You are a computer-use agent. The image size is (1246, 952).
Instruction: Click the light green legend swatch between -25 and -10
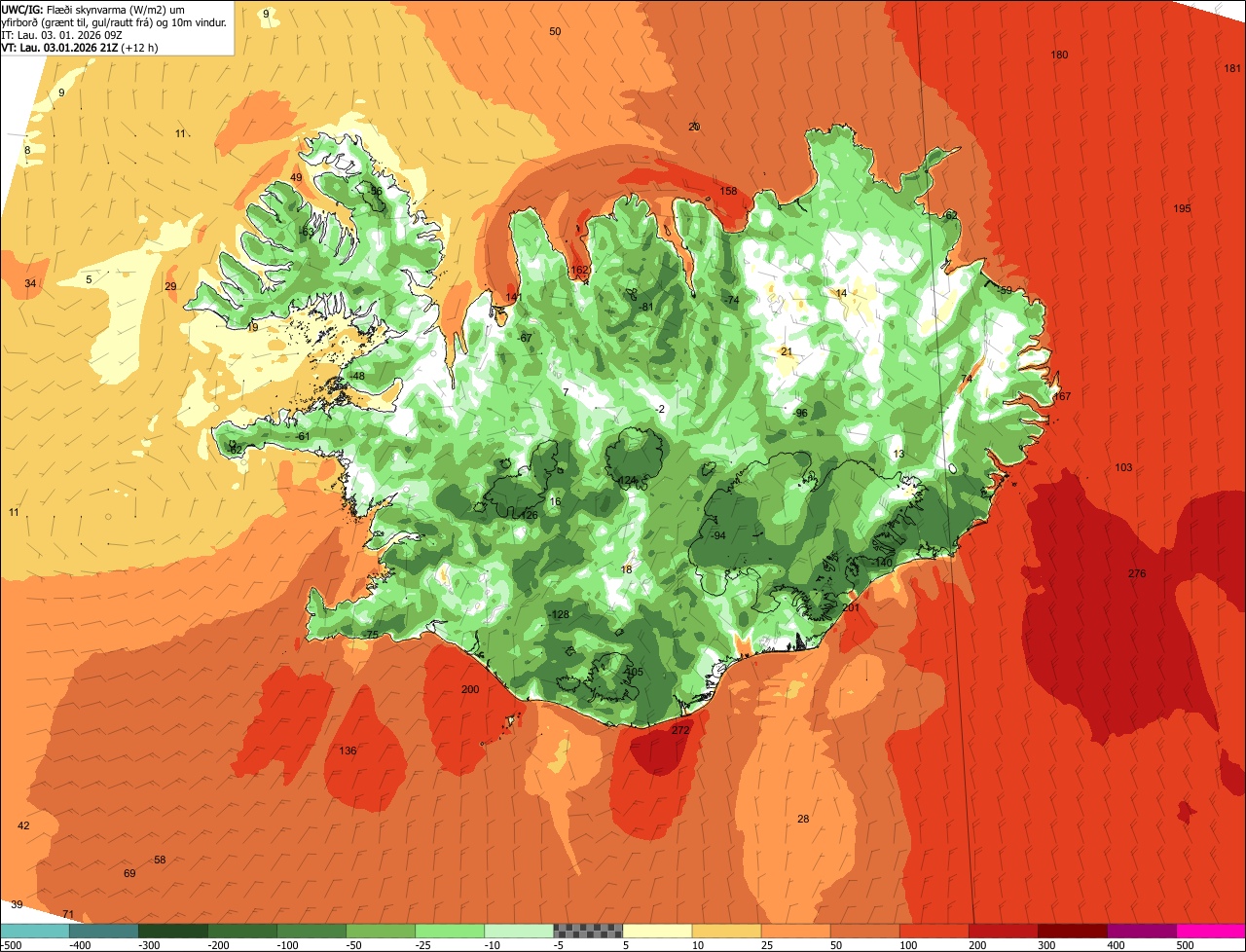(450, 931)
